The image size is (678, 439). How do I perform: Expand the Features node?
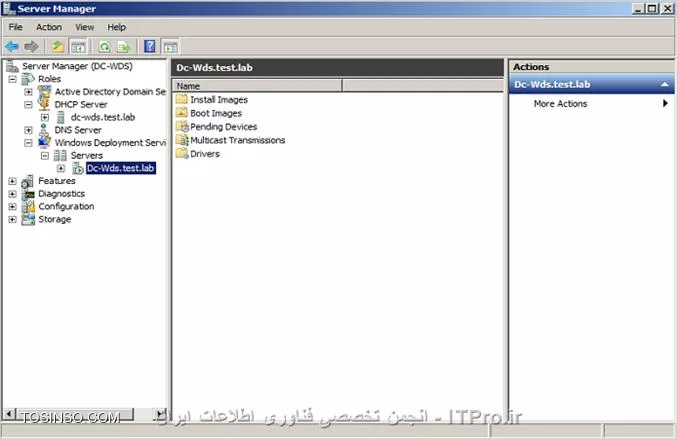point(13,181)
